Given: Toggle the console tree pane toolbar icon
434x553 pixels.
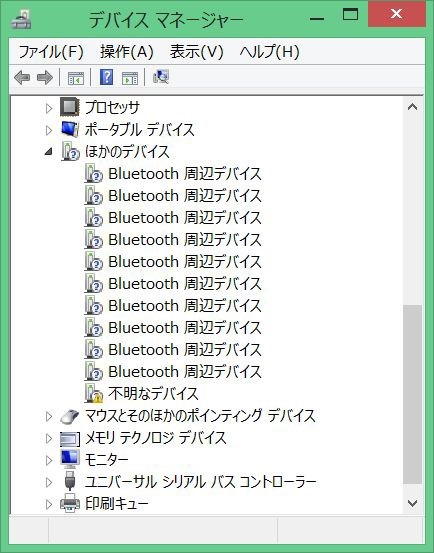Looking at the screenshot, I should click(75, 78).
